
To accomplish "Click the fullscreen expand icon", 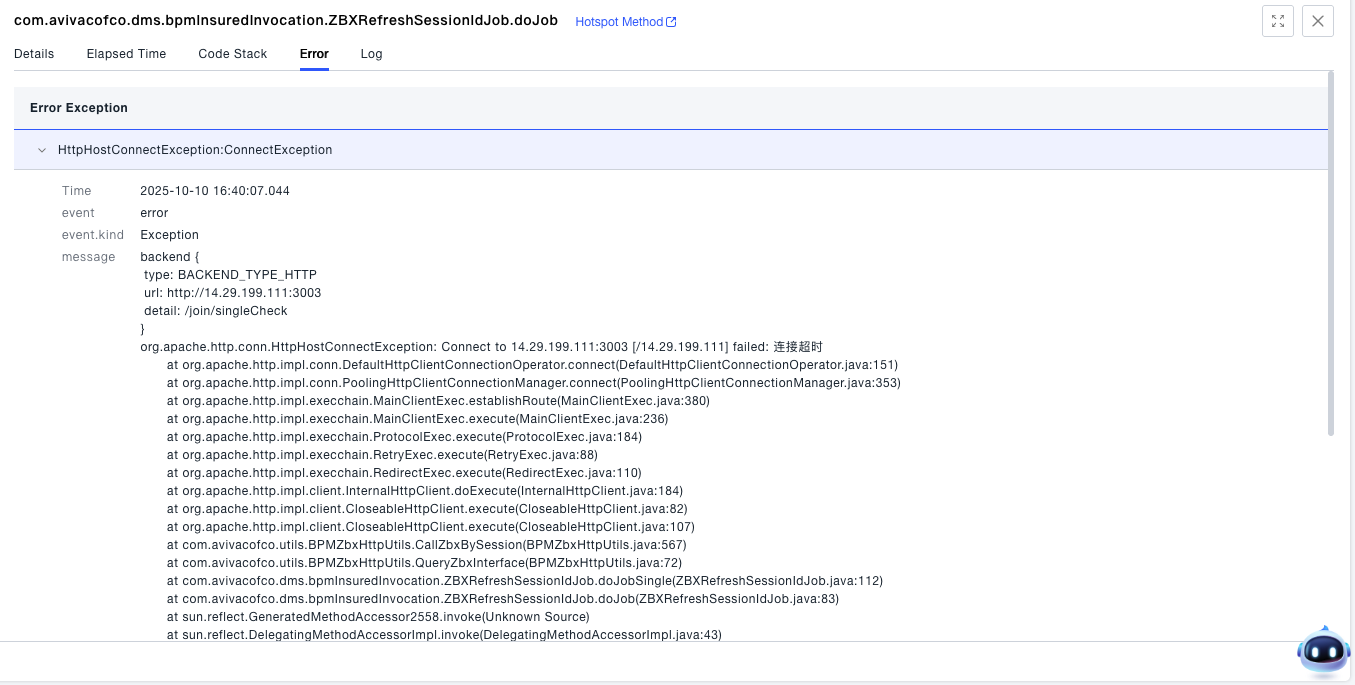I will point(1278,21).
